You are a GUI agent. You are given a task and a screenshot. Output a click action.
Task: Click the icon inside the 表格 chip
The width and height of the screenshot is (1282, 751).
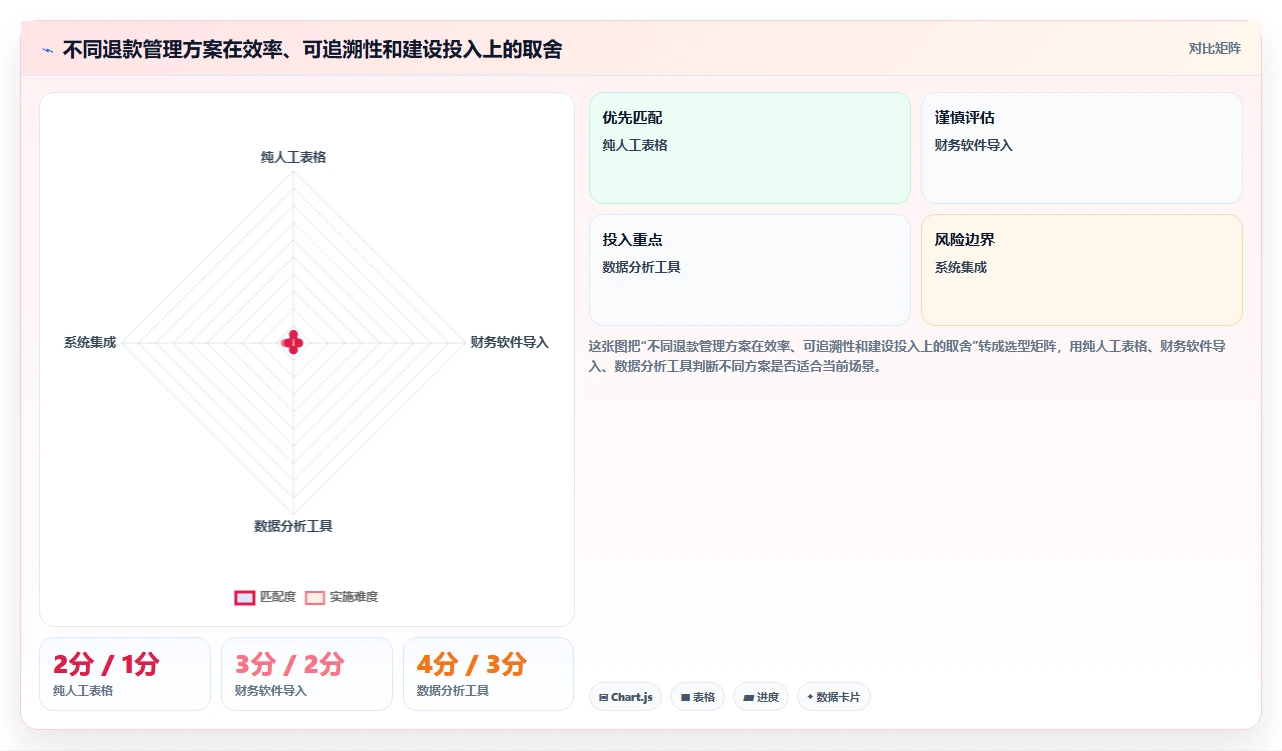point(685,697)
